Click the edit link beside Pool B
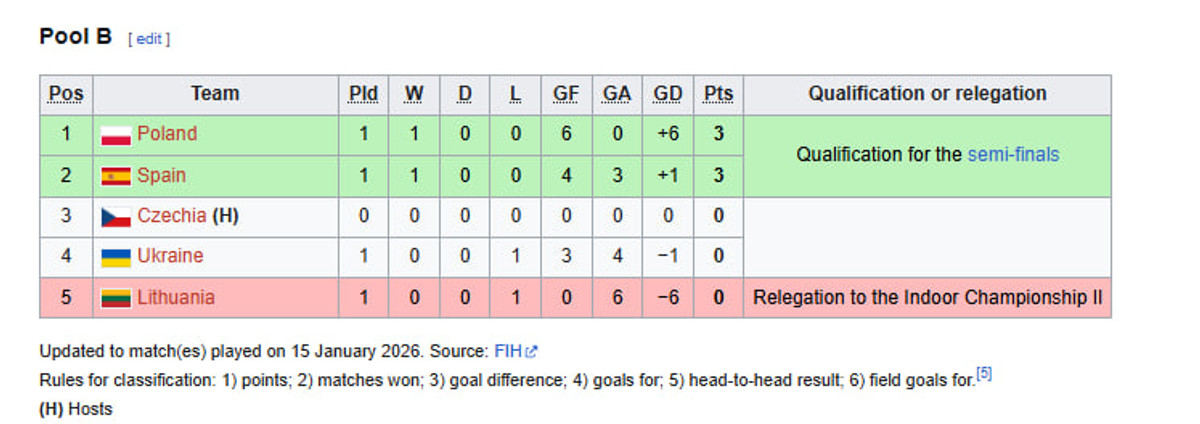1200x424 pixels. (x=148, y=39)
